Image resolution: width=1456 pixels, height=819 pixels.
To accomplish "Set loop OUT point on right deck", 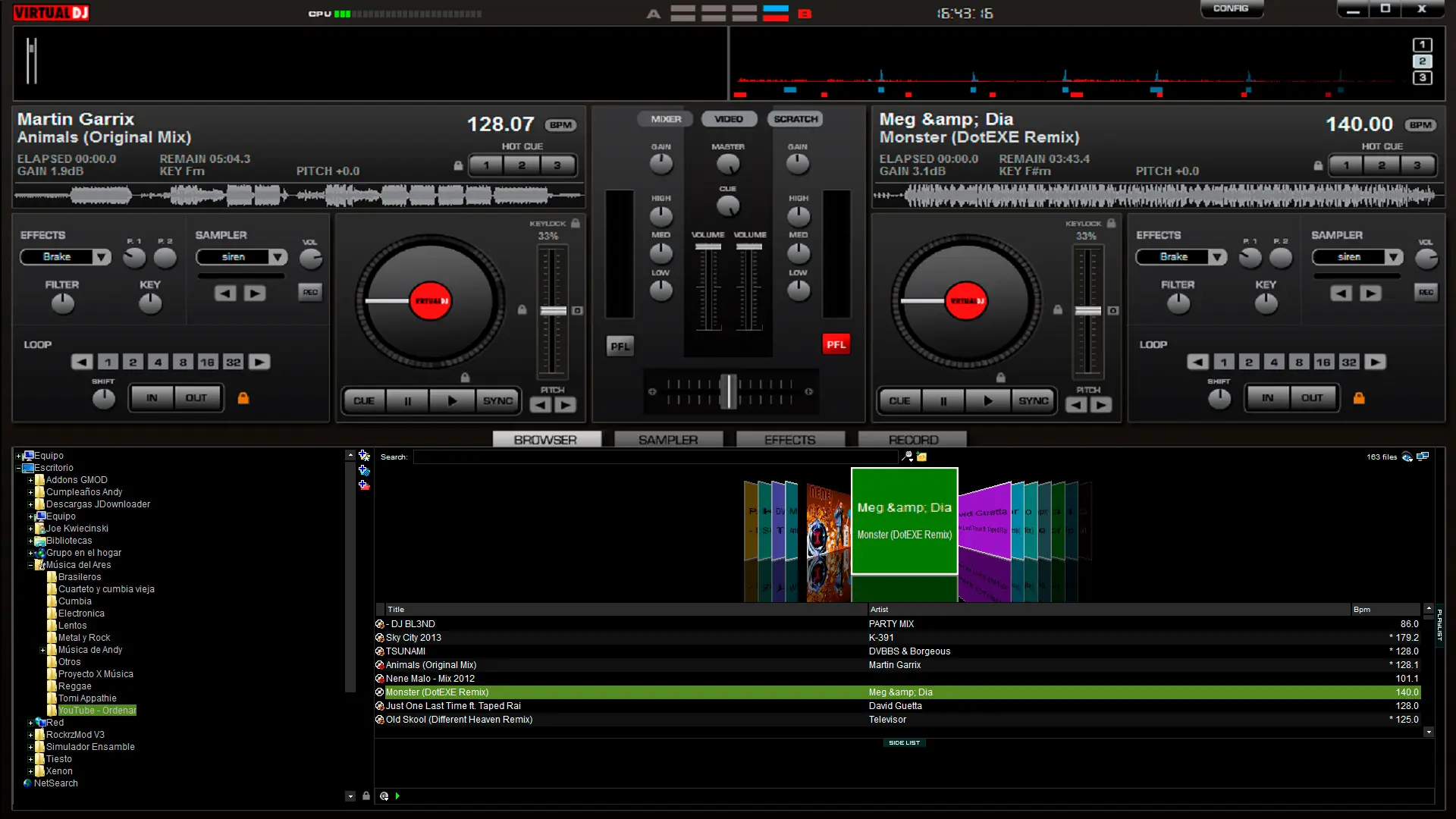I will tap(1312, 397).
